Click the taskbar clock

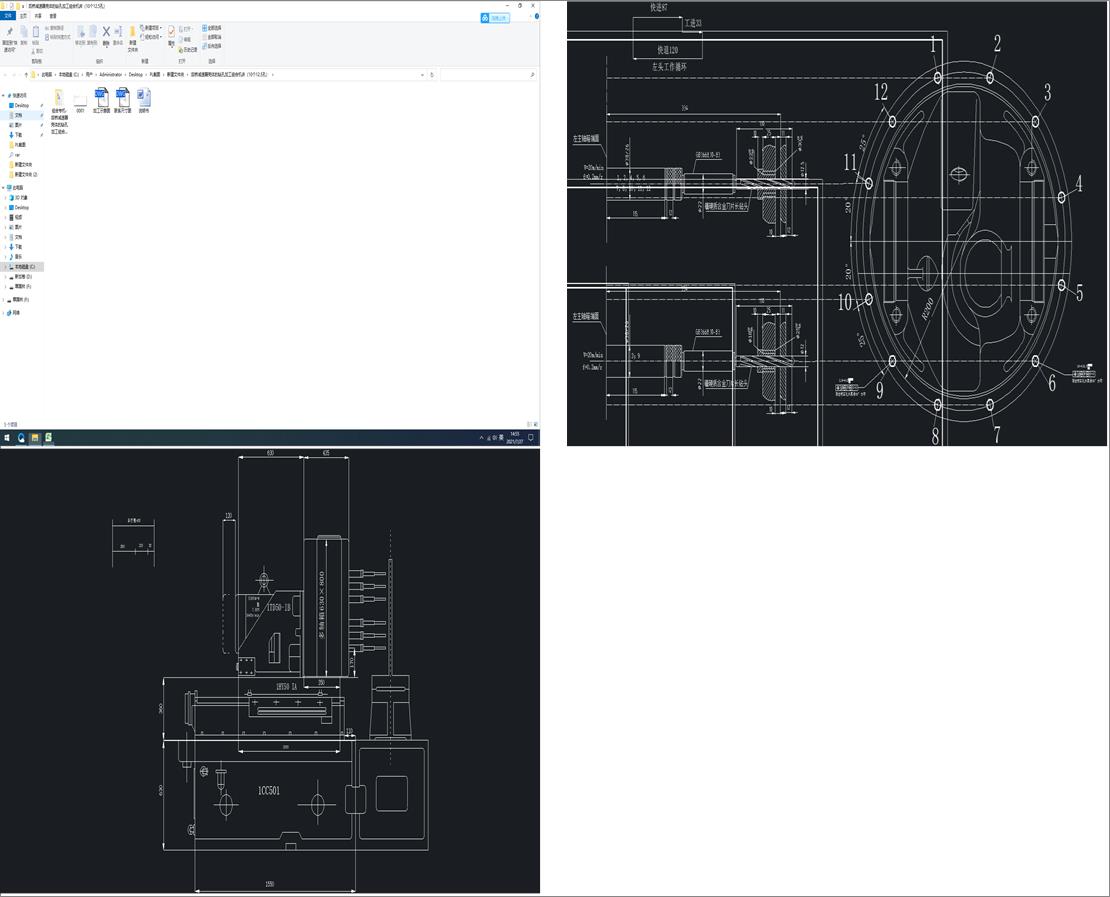tap(515, 438)
